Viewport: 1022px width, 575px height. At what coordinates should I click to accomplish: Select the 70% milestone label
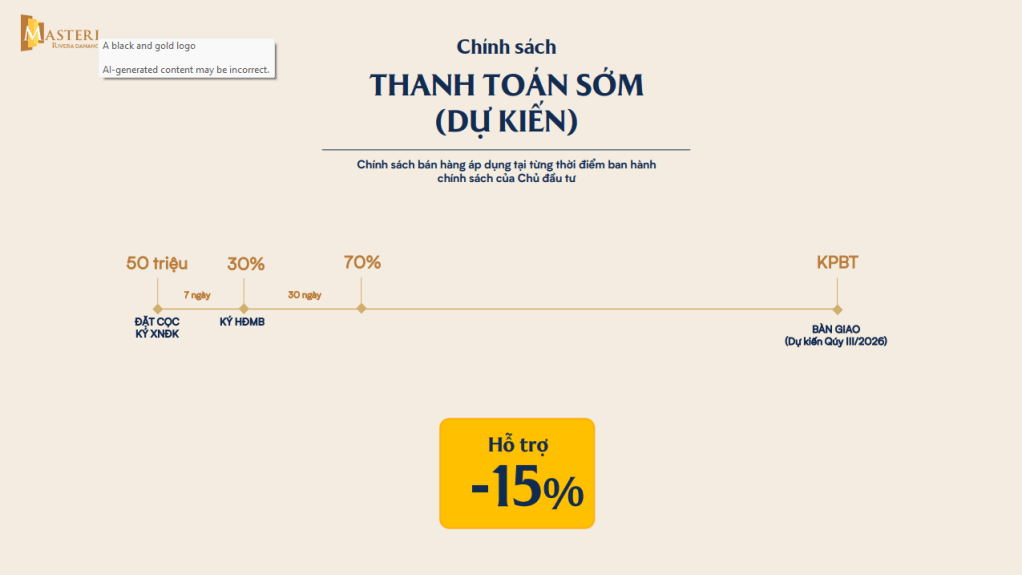click(x=362, y=262)
